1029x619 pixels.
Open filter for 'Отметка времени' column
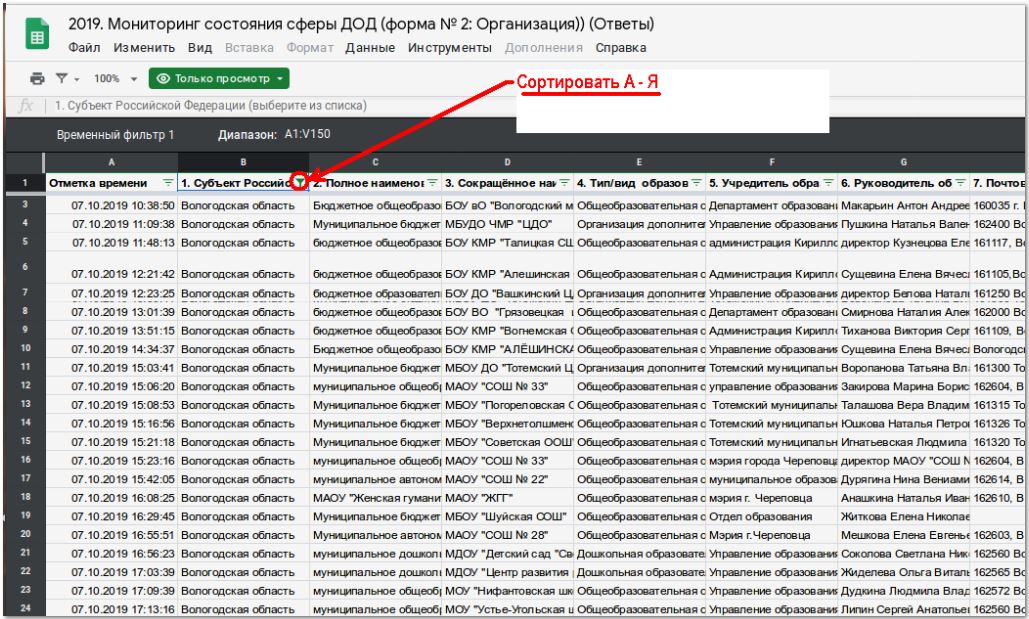point(167,183)
